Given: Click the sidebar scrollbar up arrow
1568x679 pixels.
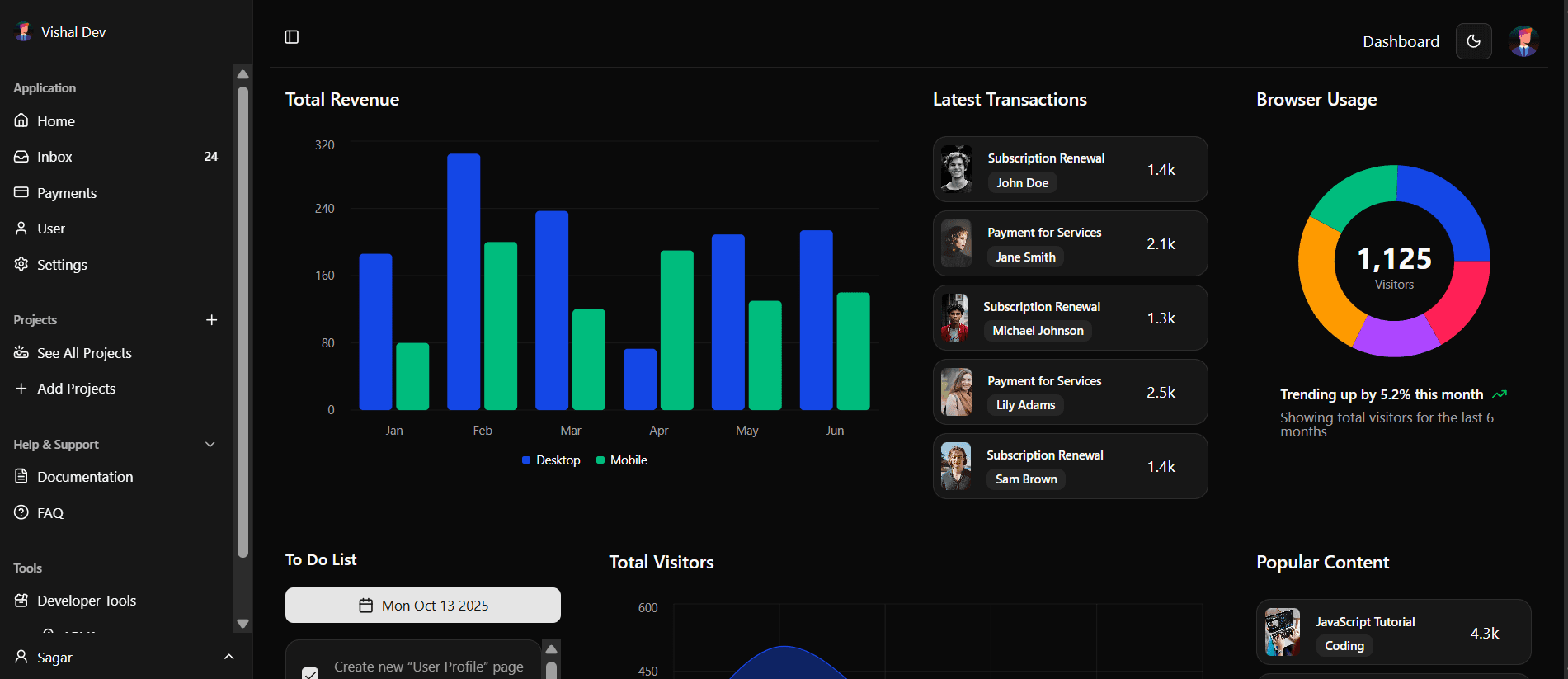Looking at the screenshot, I should [x=242, y=74].
